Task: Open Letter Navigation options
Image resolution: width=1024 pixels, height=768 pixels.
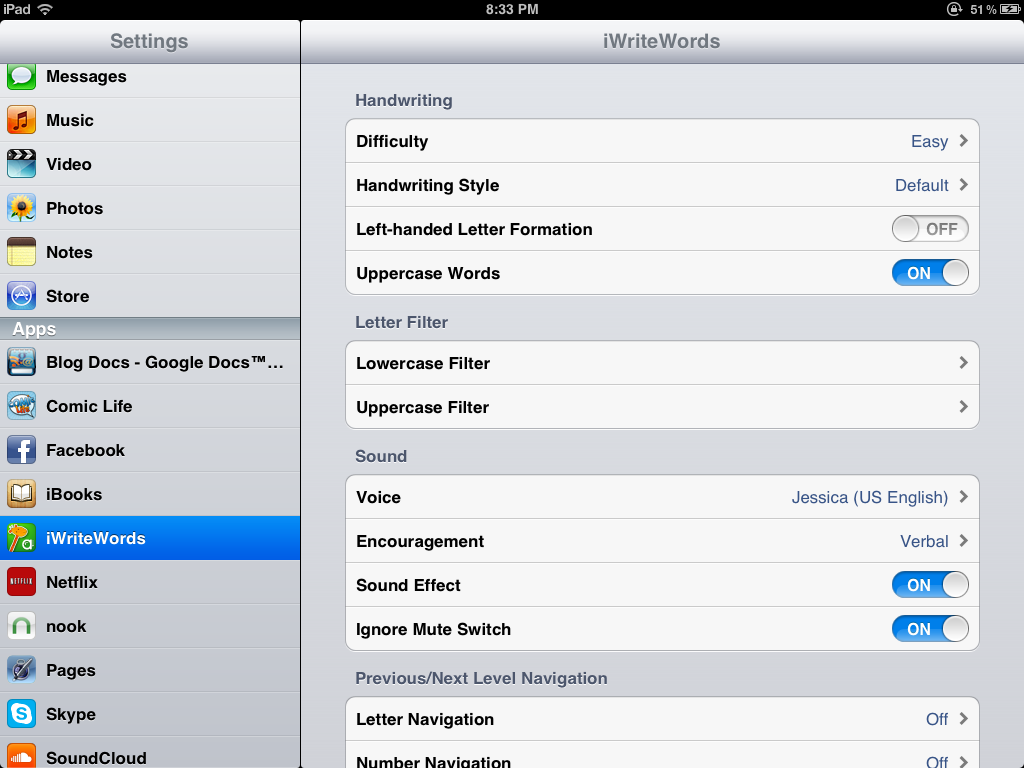Action: click(662, 719)
